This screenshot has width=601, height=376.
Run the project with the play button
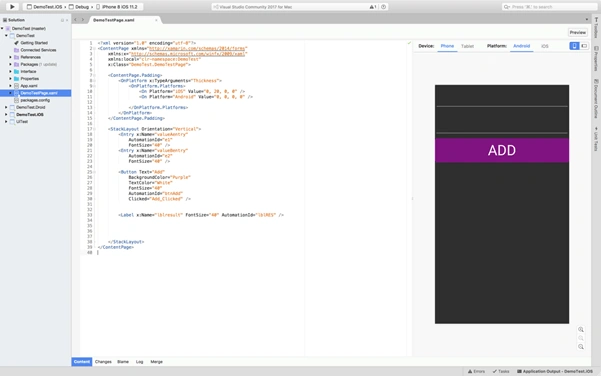tap(12, 7)
